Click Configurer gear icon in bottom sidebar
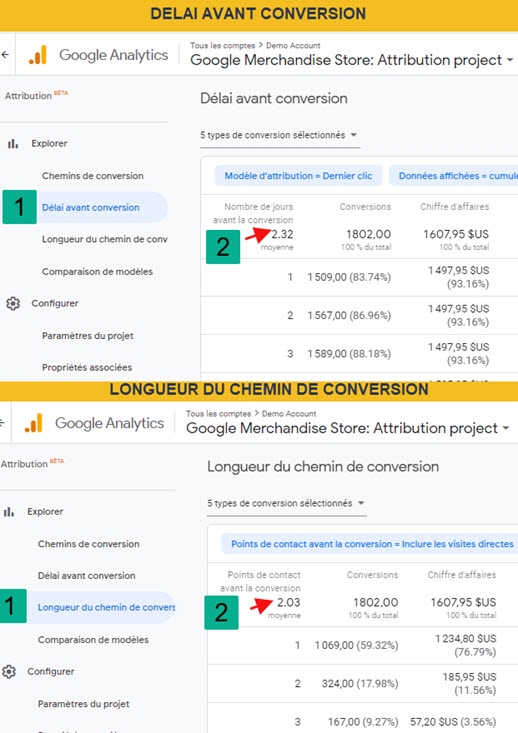The height and width of the screenshot is (733, 518). [9, 672]
